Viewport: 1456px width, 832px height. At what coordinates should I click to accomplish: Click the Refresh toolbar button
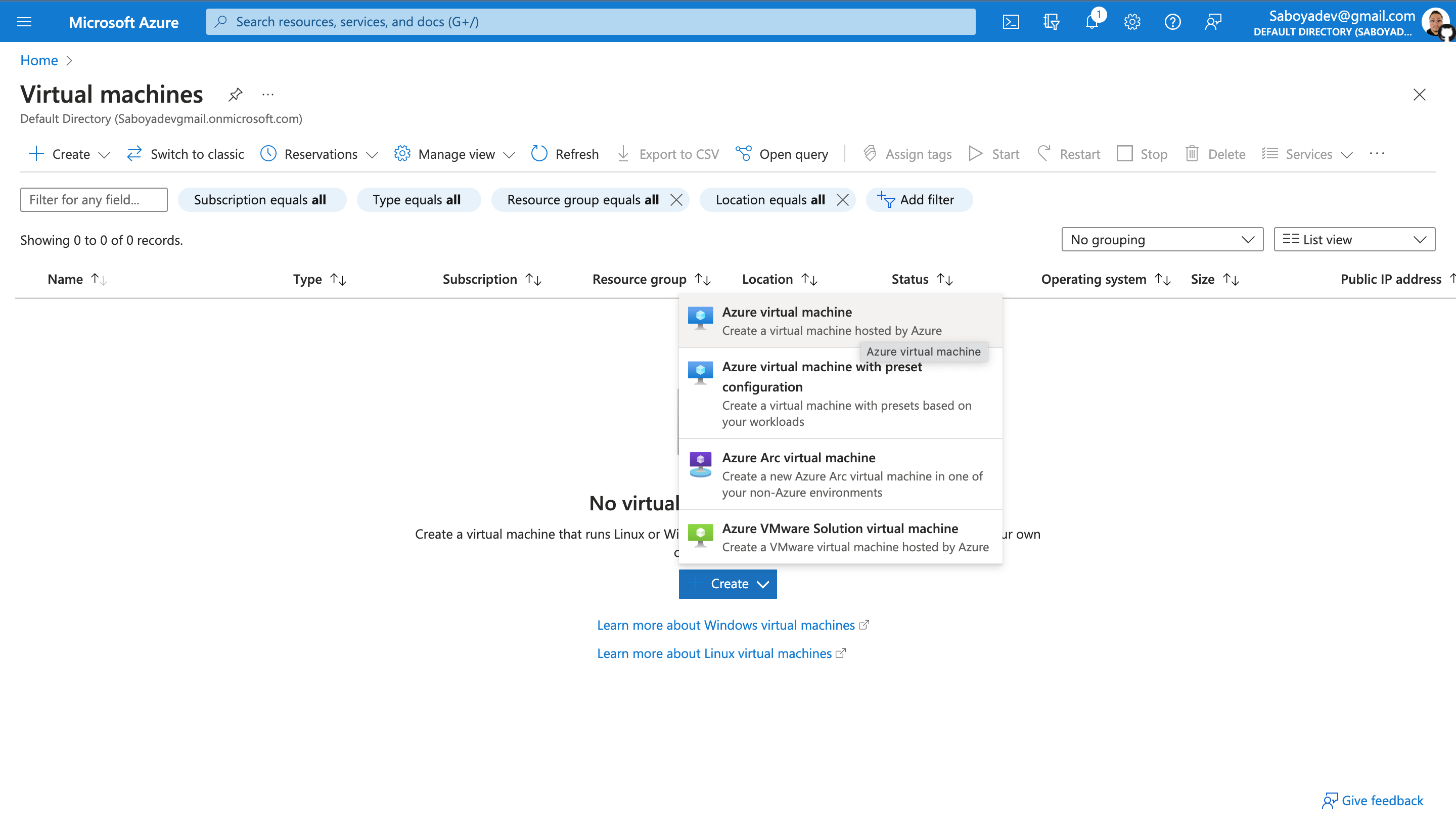[564, 154]
